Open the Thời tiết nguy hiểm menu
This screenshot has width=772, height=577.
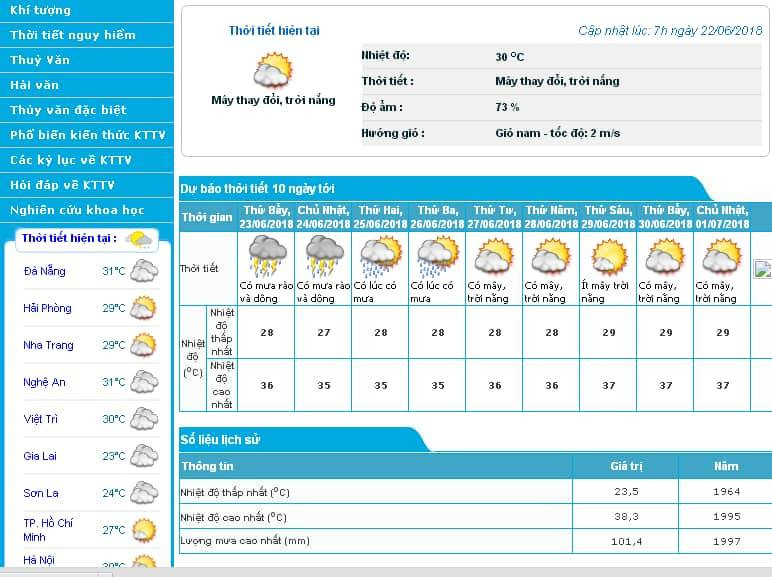click(72, 35)
